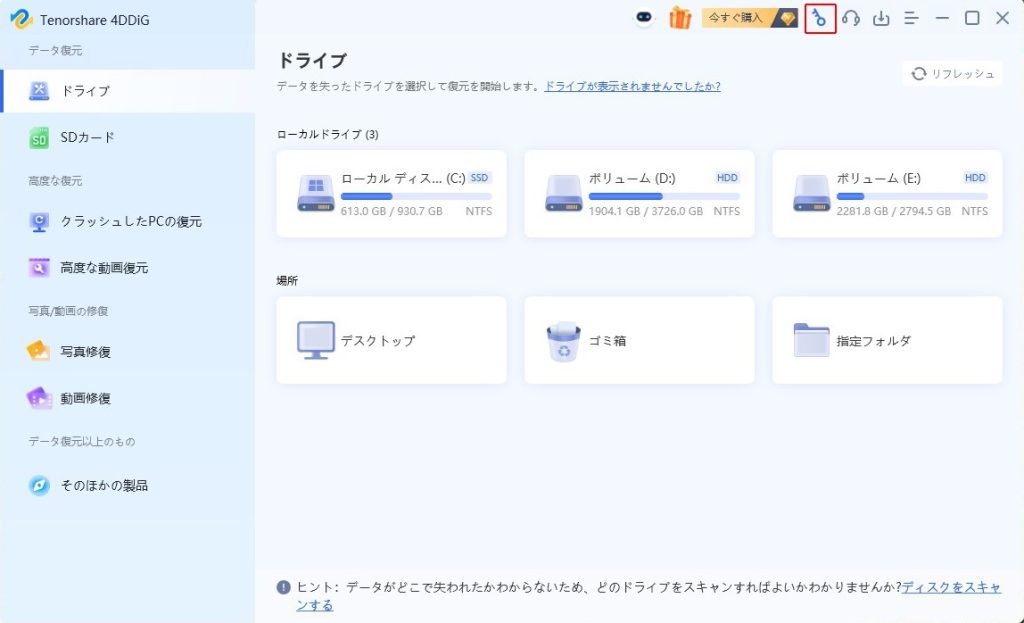
Task: Select the ゴミ箱 recycle bin location
Action: [x=639, y=340]
